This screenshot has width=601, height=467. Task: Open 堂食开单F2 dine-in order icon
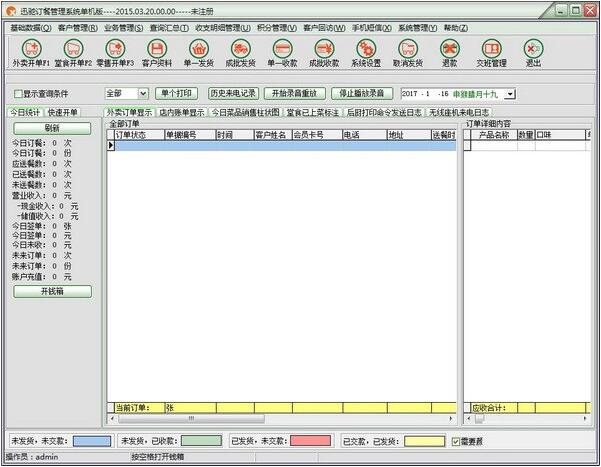pyautogui.click(x=73, y=48)
